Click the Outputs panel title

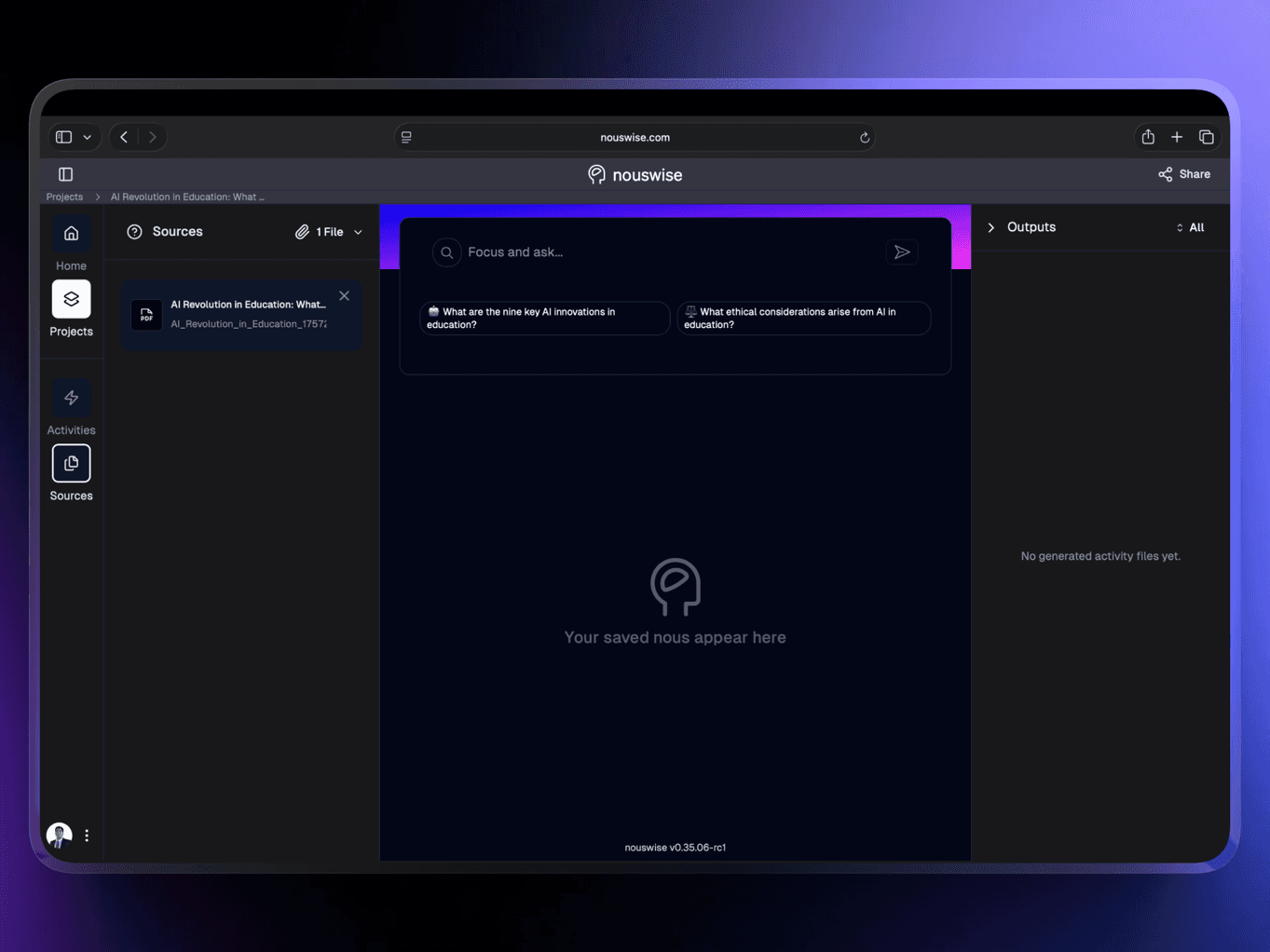[x=1031, y=227]
